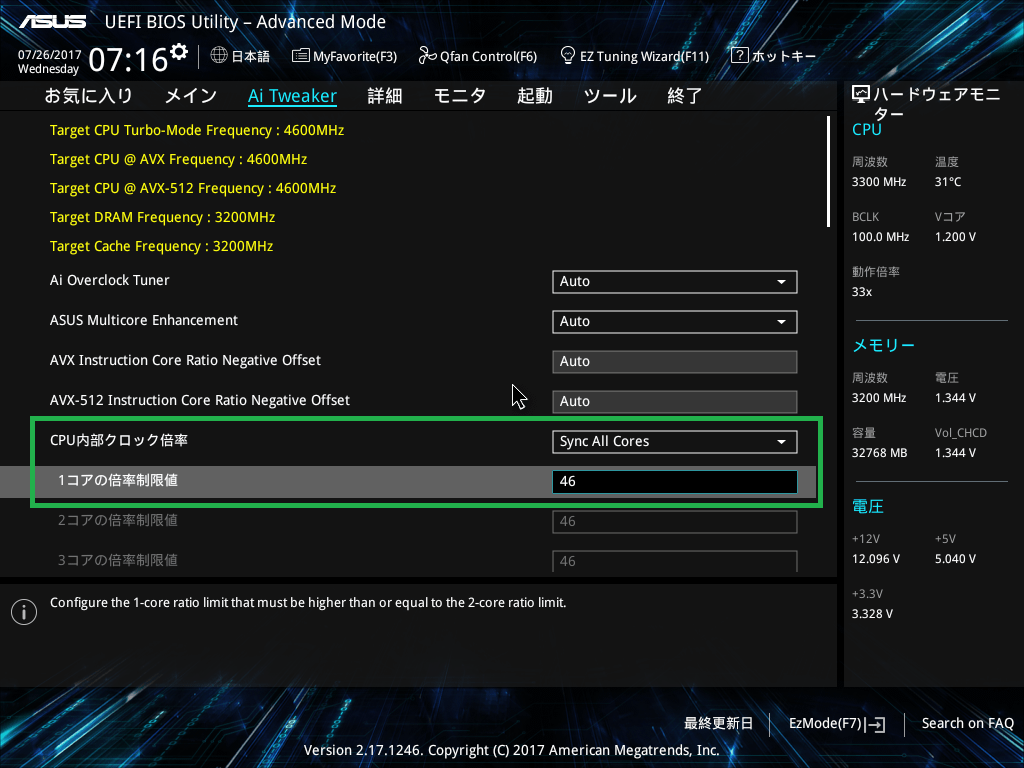Click the info icon beside help text

[x=24, y=612]
